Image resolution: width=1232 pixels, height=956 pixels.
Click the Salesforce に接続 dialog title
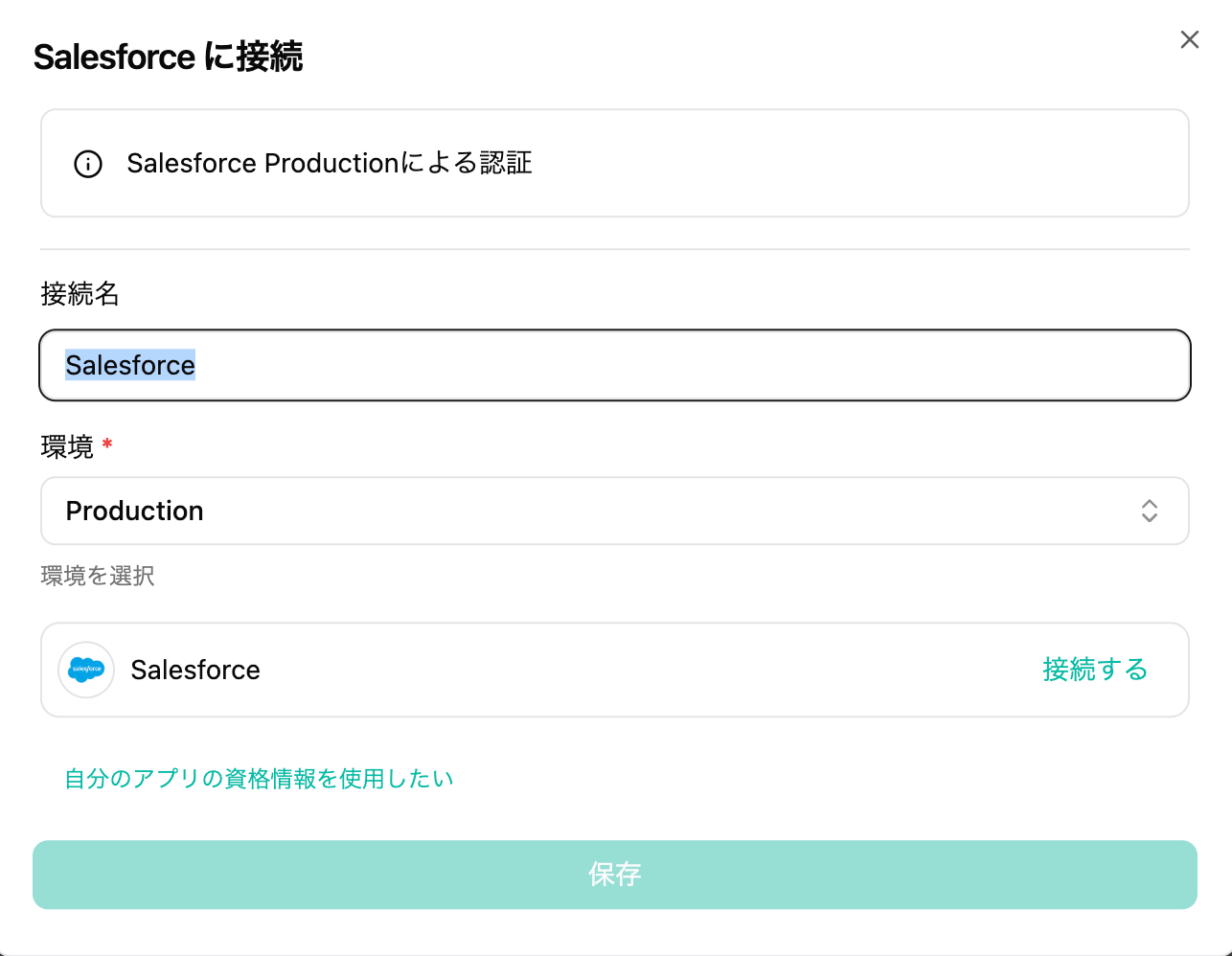(169, 57)
